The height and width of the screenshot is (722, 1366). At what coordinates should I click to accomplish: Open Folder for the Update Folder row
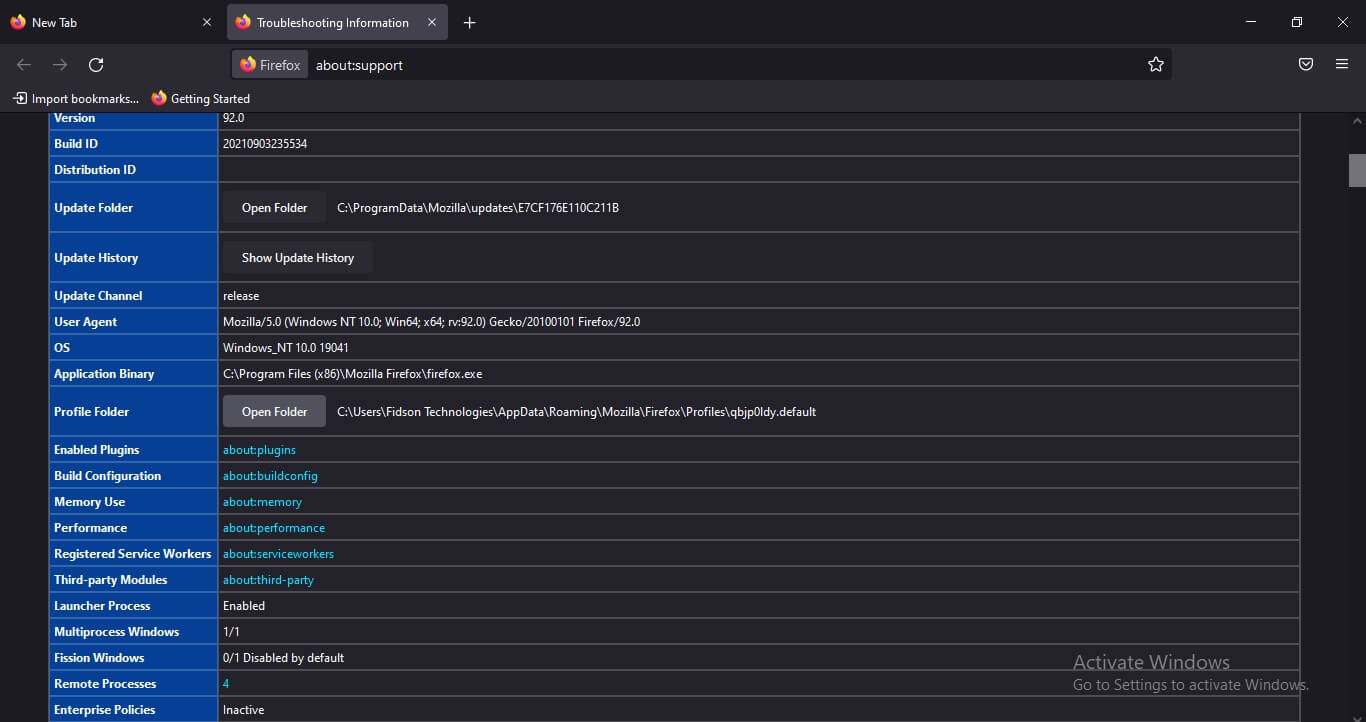(274, 208)
